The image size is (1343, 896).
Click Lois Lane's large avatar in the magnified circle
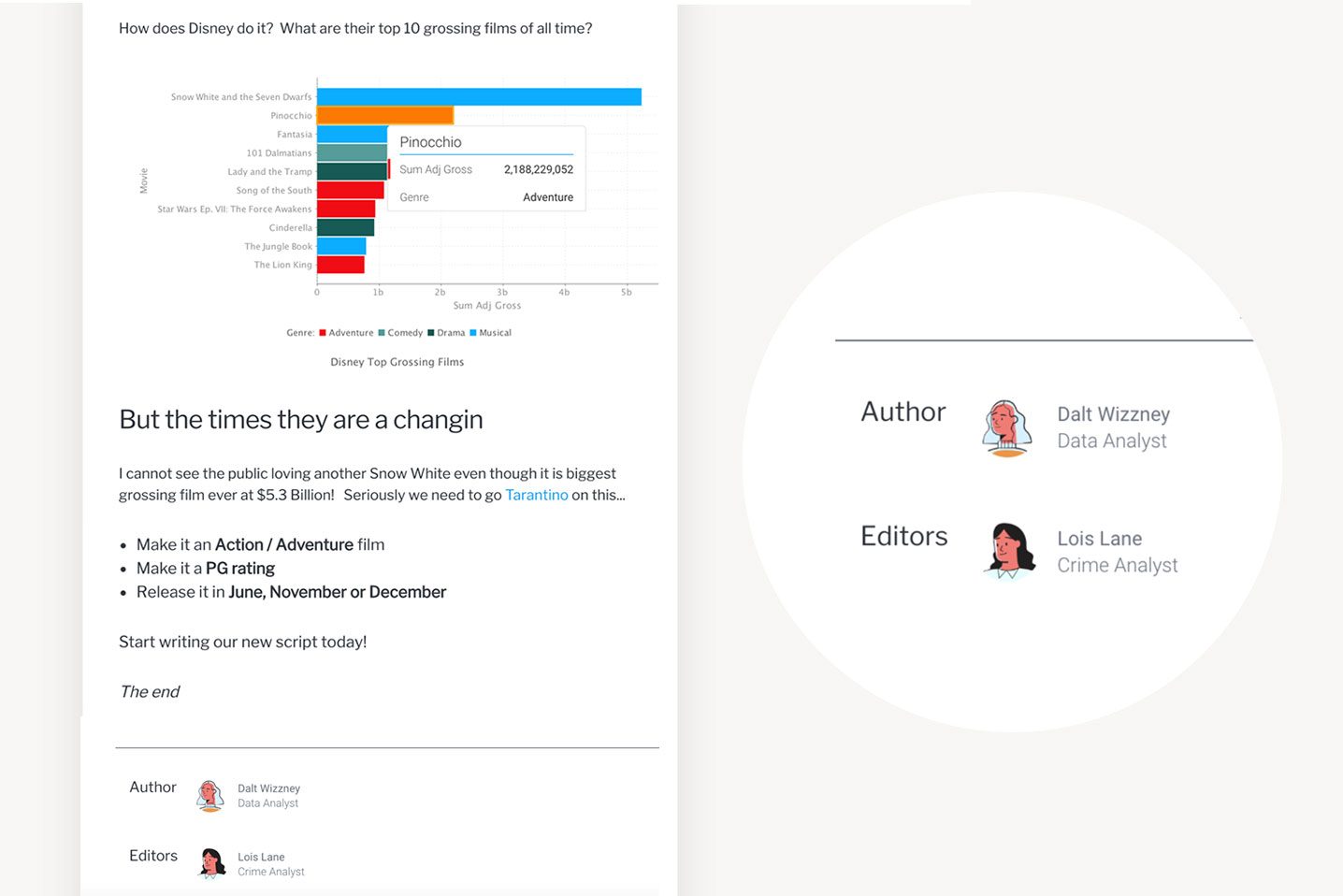tap(1009, 551)
